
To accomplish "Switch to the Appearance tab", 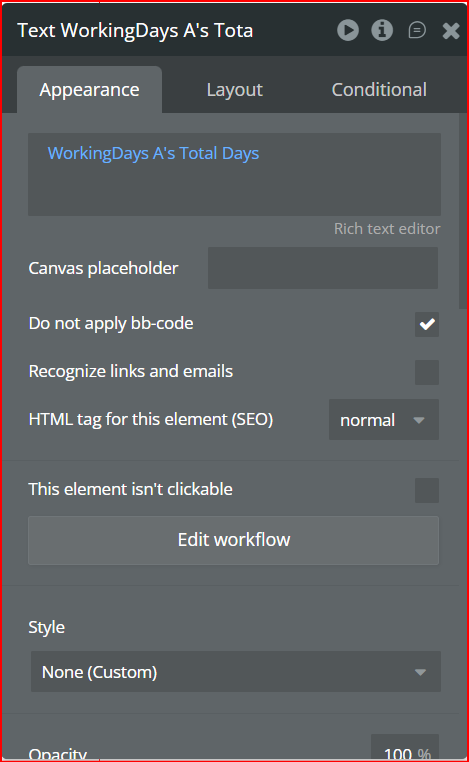I will click(89, 89).
